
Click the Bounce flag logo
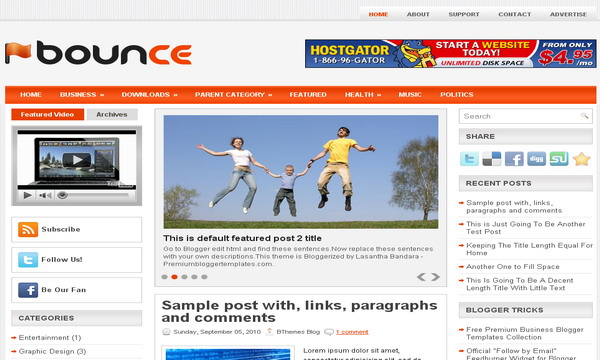pos(98,53)
